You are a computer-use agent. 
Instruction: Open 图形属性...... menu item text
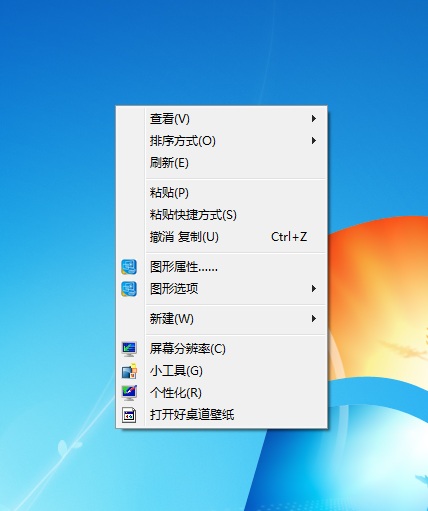[x=184, y=267]
